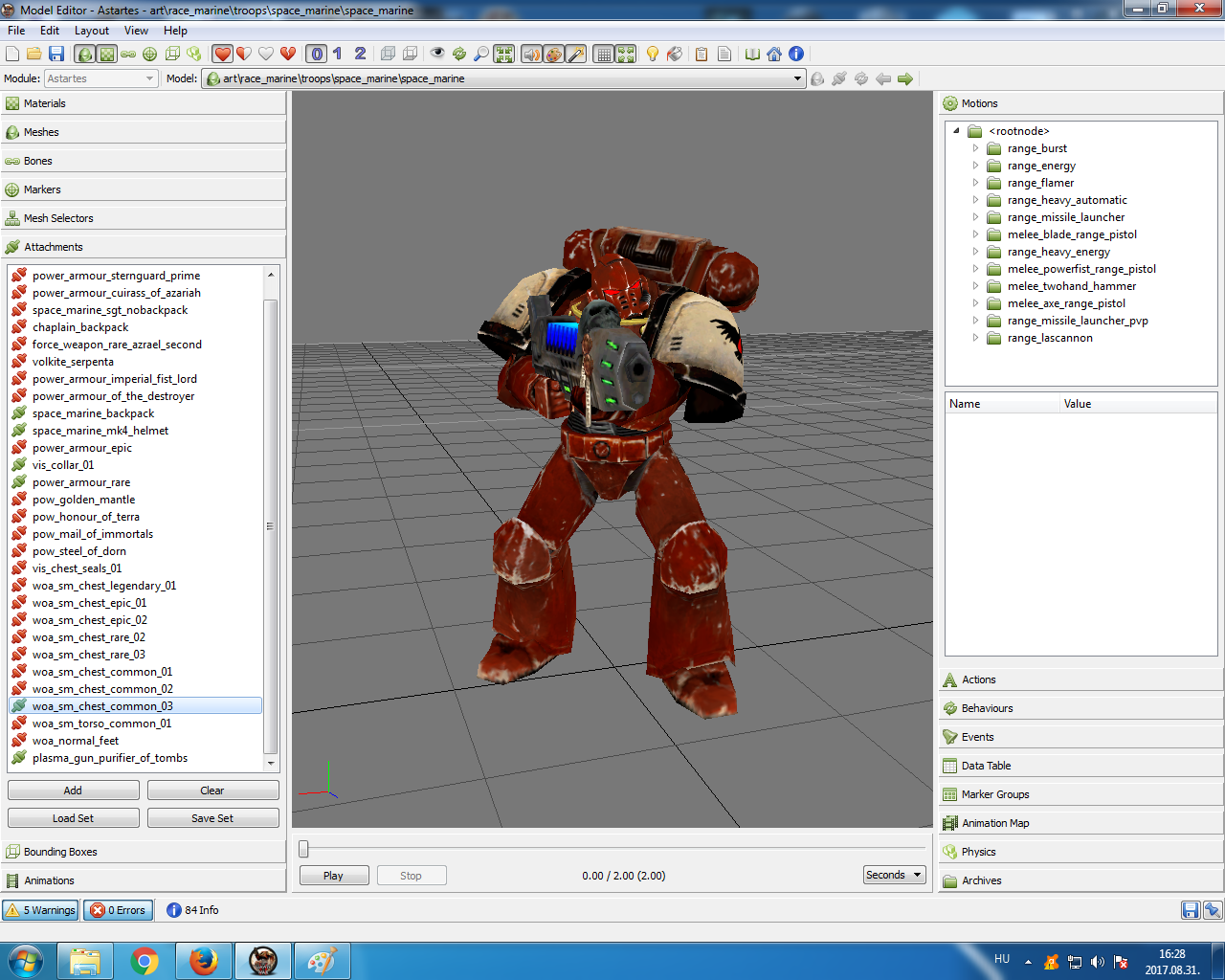Image resolution: width=1225 pixels, height=980 pixels.
Task: Open the Edit menu
Action: pyautogui.click(x=50, y=31)
